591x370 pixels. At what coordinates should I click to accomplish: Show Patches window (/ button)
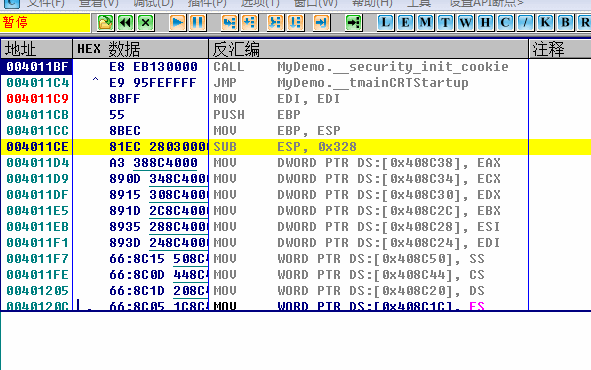[x=525, y=23]
